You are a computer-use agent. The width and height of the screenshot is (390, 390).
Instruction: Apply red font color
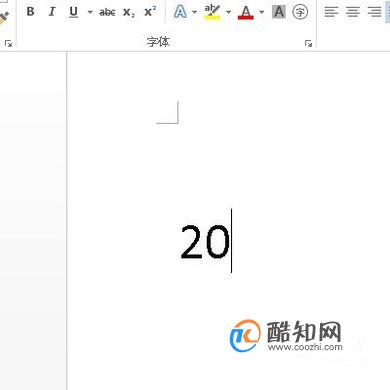246,12
